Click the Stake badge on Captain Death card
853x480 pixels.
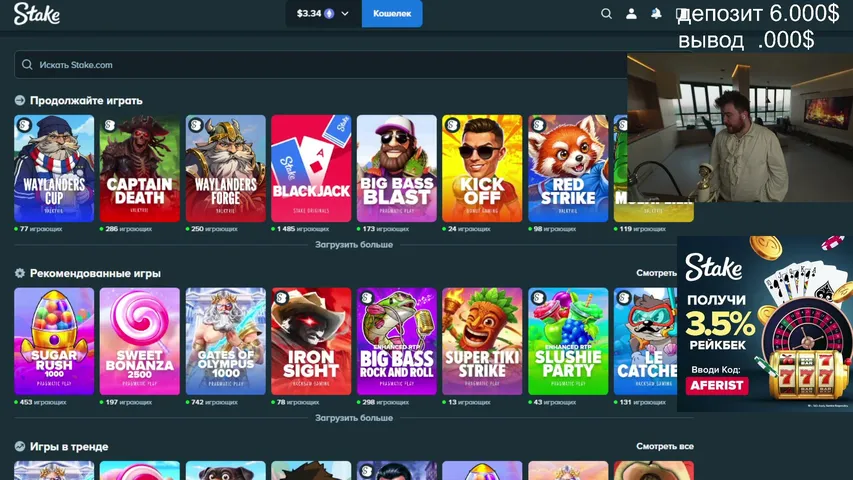coord(109,125)
